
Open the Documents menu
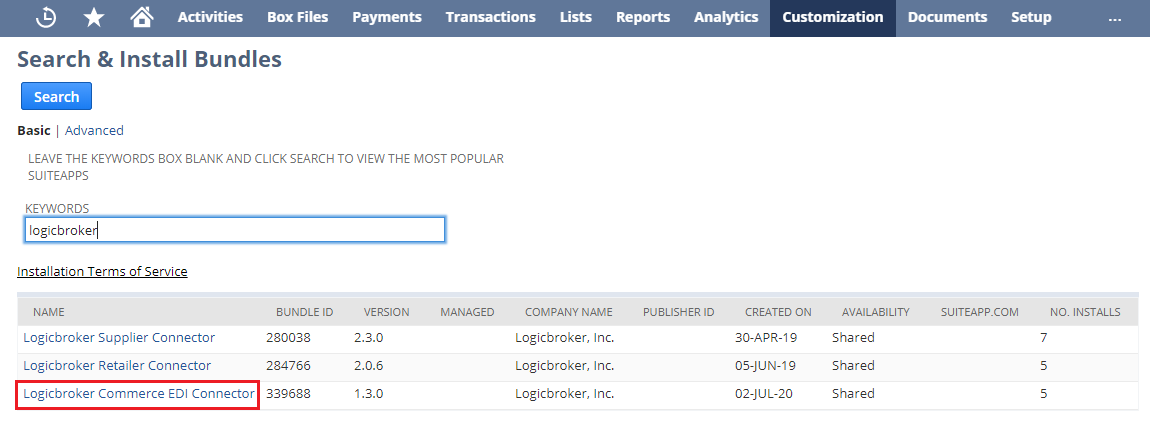(x=947, y=17)
